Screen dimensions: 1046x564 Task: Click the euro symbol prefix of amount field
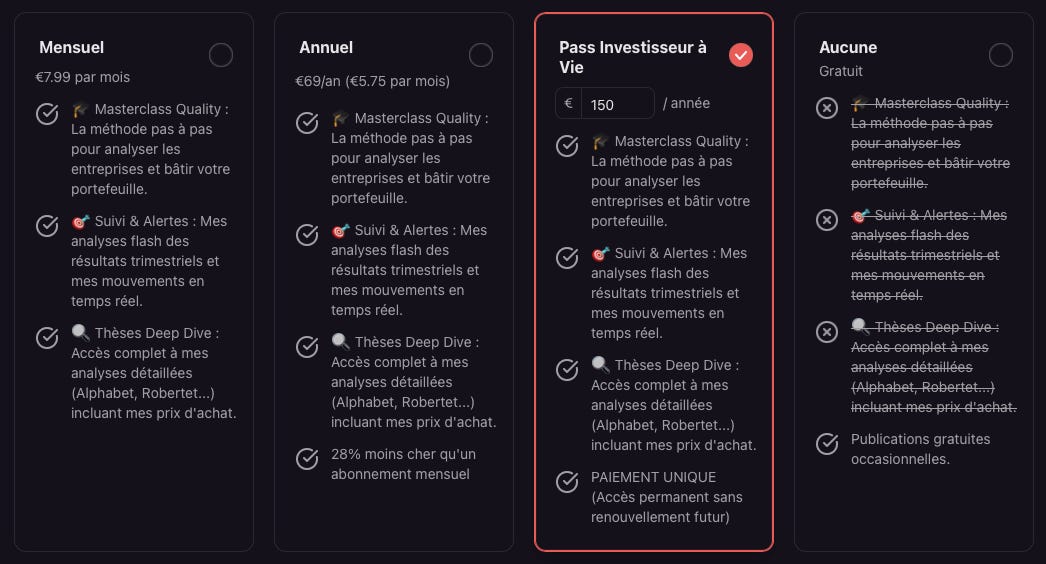point(568,103)
